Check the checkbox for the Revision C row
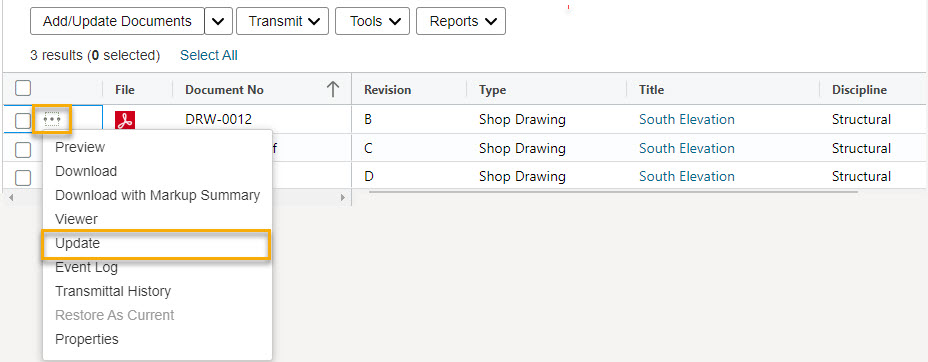The image size is (928, 362). [23, 150]
